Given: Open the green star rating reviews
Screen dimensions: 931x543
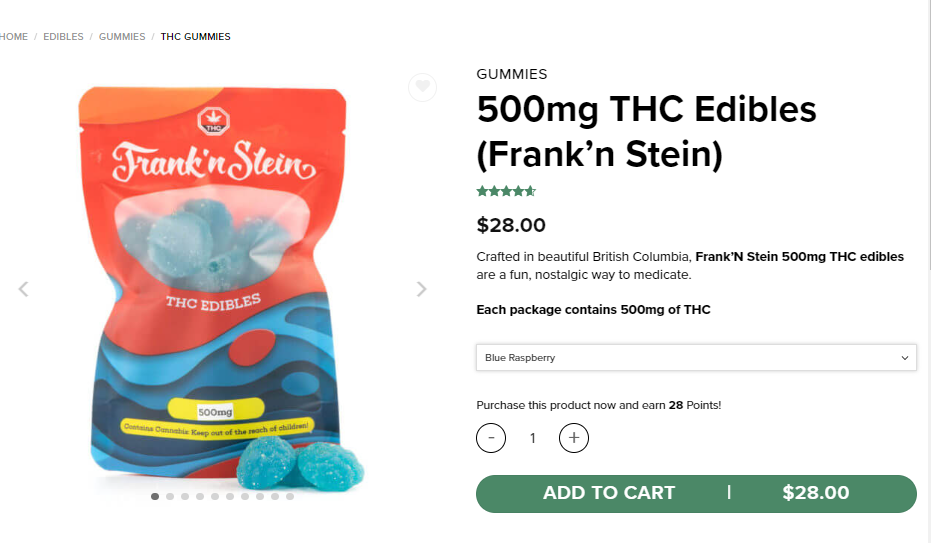Looking at the screenshot, I should pos(506,191).
